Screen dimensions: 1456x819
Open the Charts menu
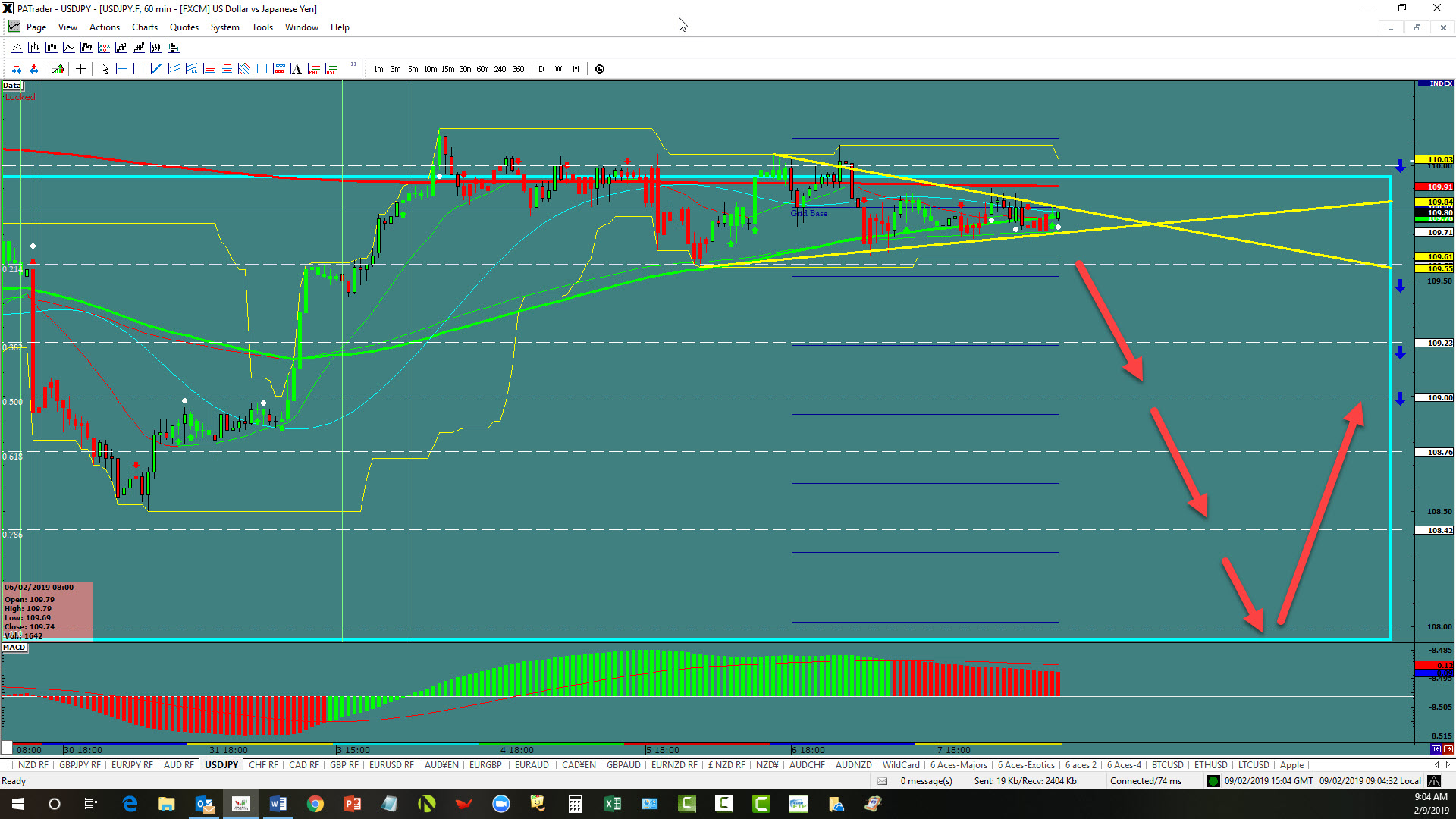pos(145,27)
